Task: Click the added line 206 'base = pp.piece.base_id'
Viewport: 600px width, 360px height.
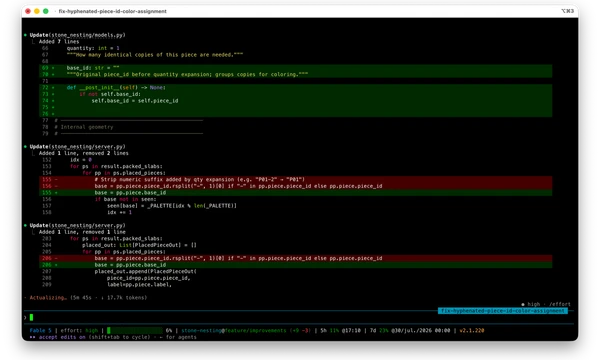Action: (x=295, y=265)
